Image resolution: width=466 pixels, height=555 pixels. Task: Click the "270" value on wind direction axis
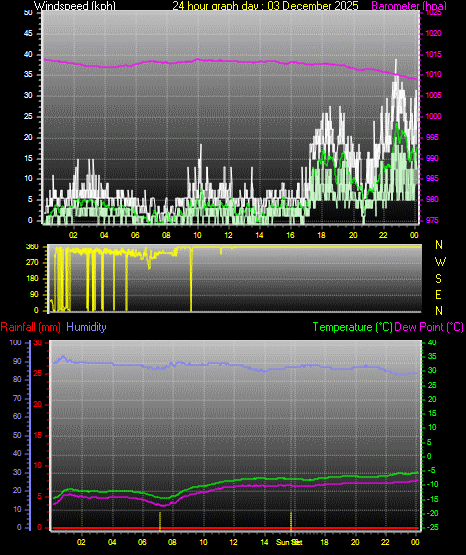click(x=32, y=263)
